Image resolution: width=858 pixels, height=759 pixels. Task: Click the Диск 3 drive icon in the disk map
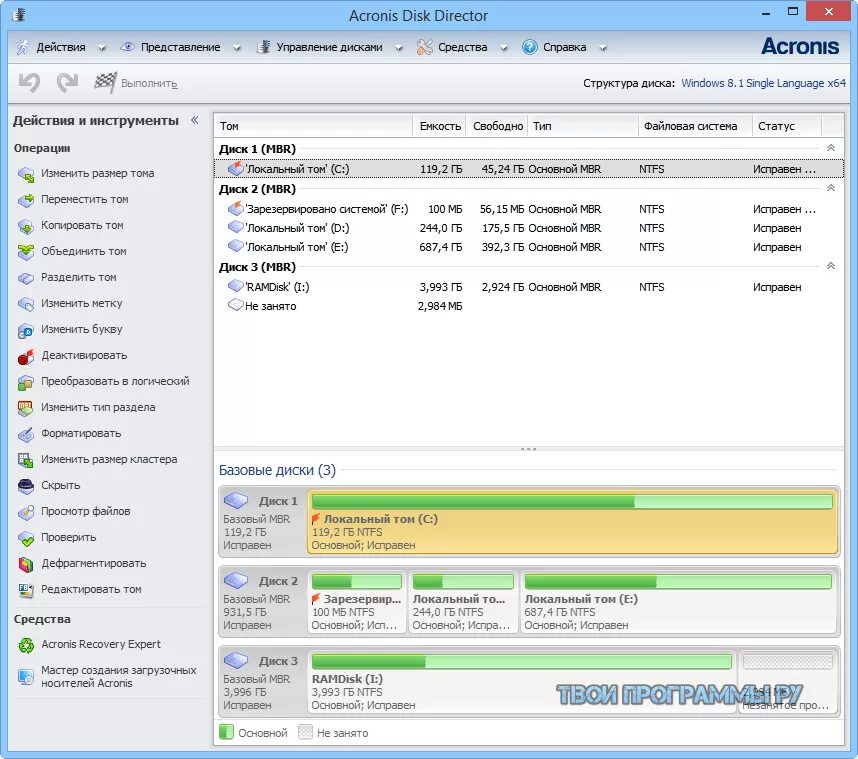(x=236, y=660)
